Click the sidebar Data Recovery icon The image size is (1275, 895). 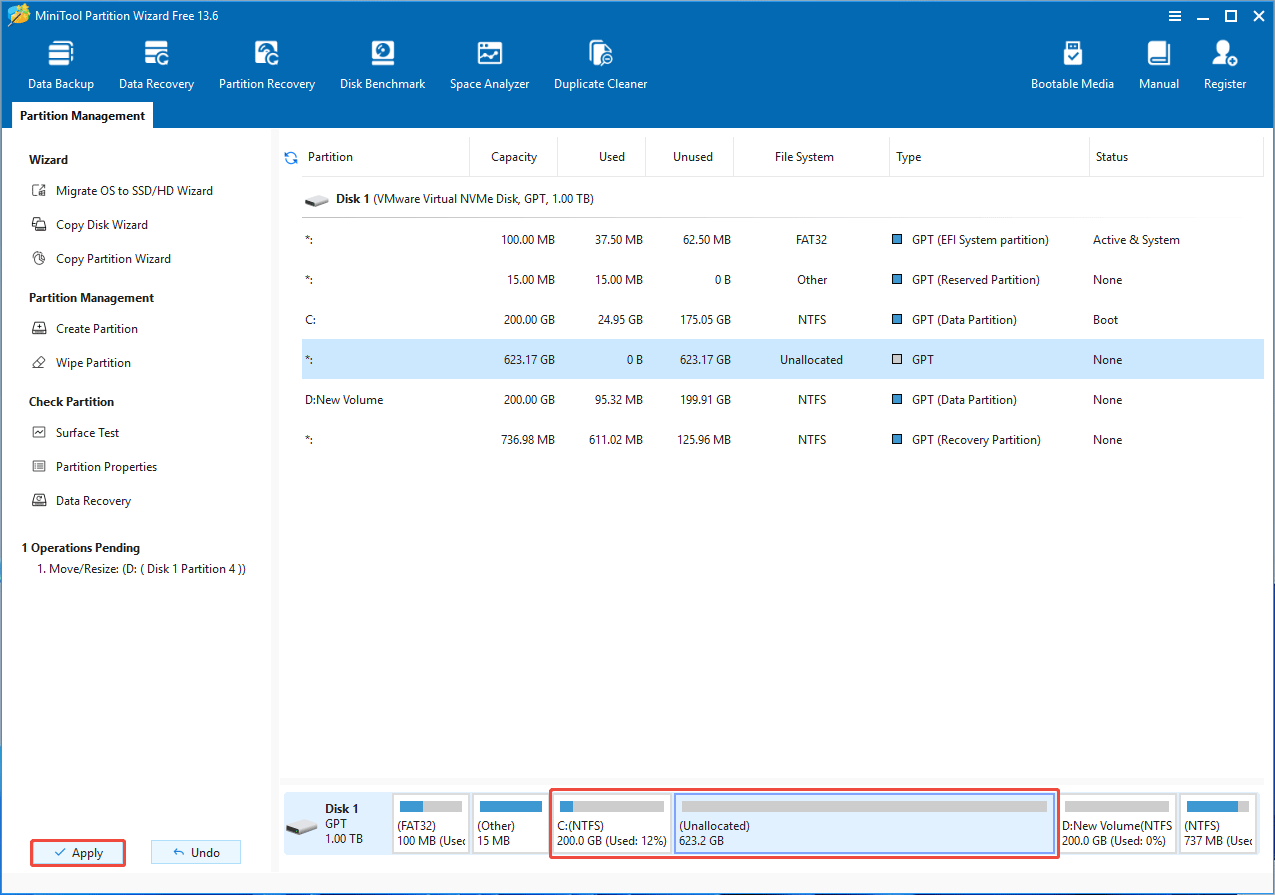(39, 501)
